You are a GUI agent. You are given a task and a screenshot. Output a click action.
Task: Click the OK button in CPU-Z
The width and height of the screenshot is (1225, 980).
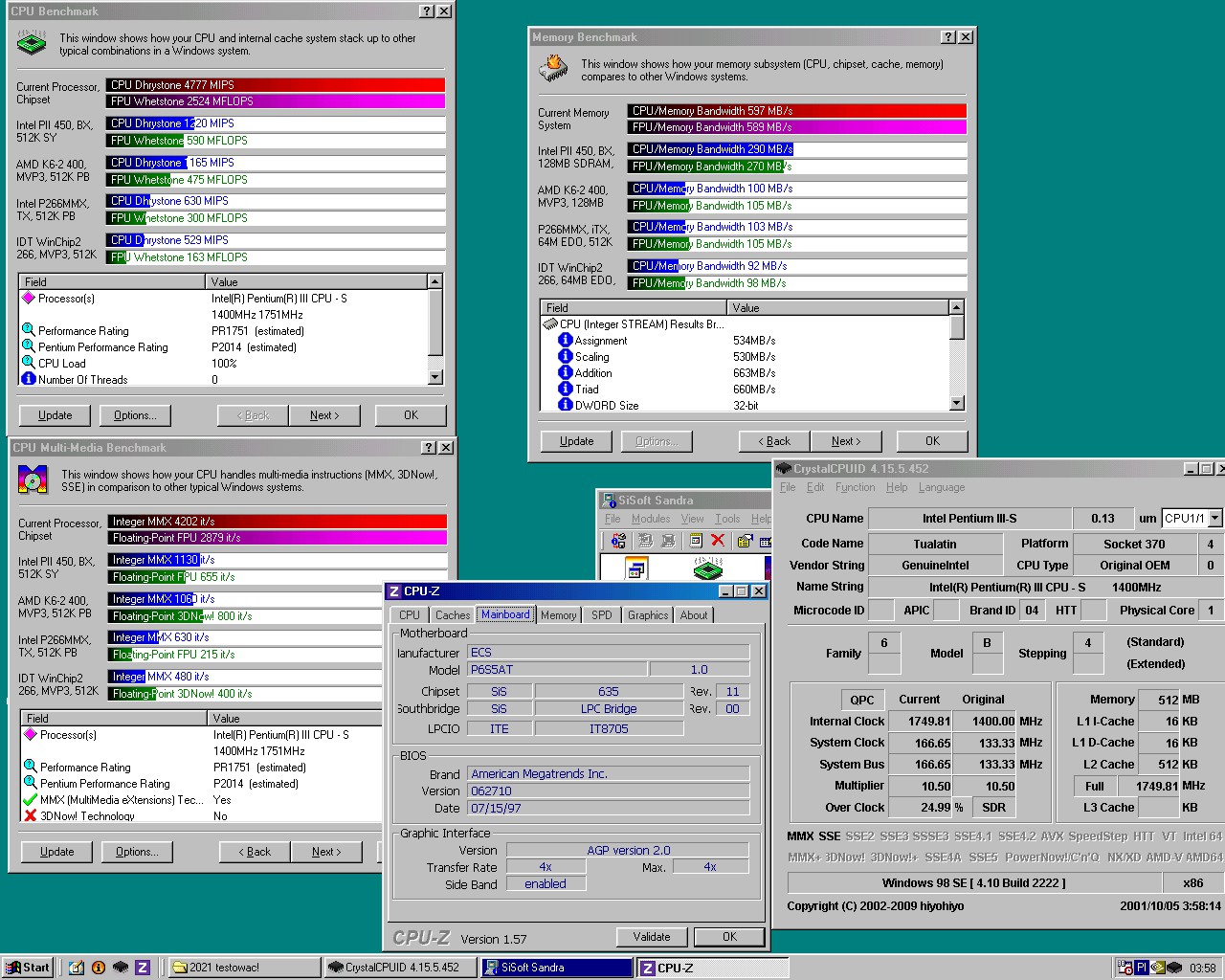(x=730, y=937)
